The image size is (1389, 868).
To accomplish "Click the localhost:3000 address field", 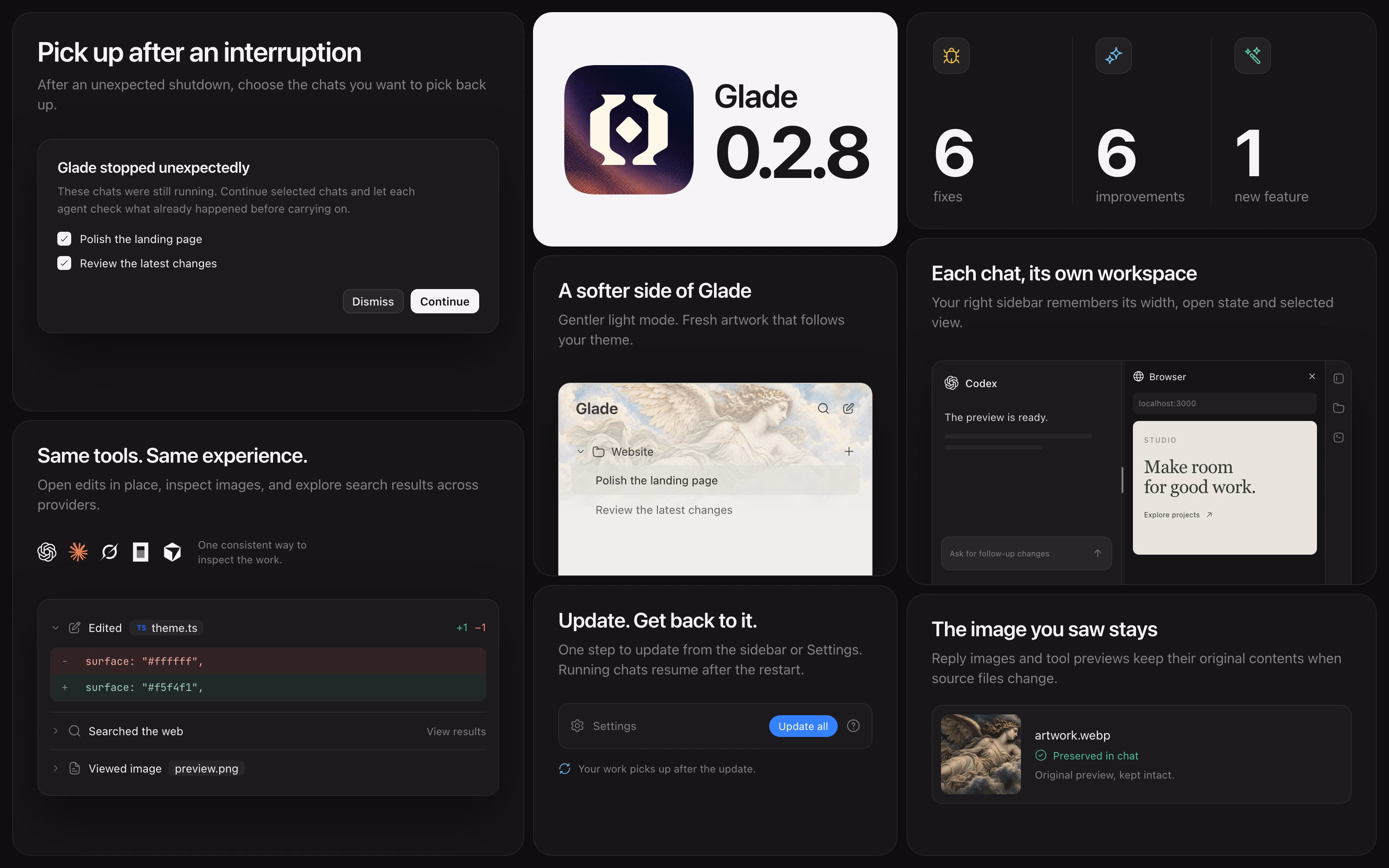I will (1224, 404).
